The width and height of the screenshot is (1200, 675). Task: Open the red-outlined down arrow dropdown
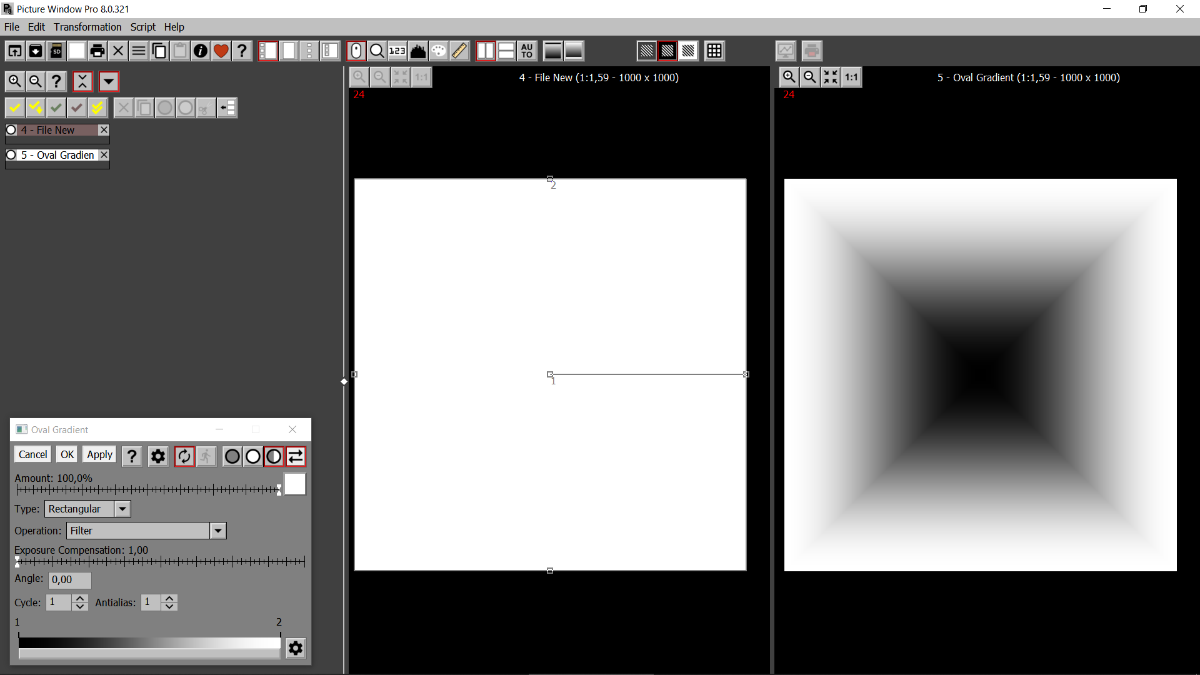click(109, 82)
